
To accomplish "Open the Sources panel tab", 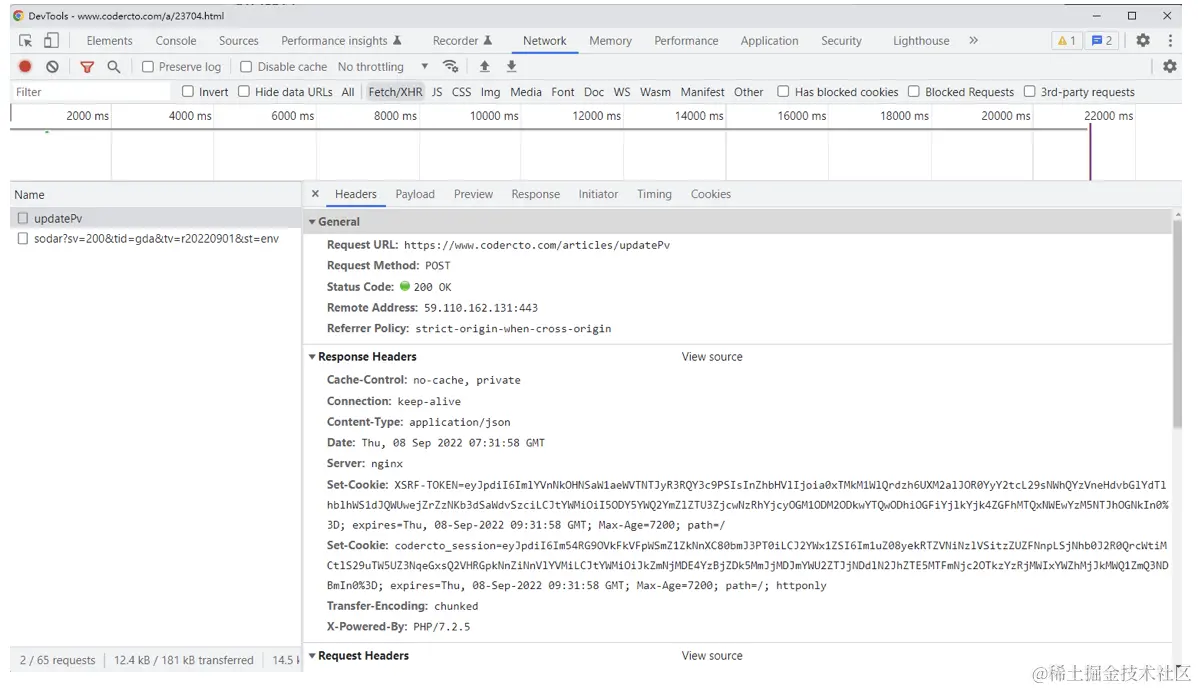I will [238, 40].
